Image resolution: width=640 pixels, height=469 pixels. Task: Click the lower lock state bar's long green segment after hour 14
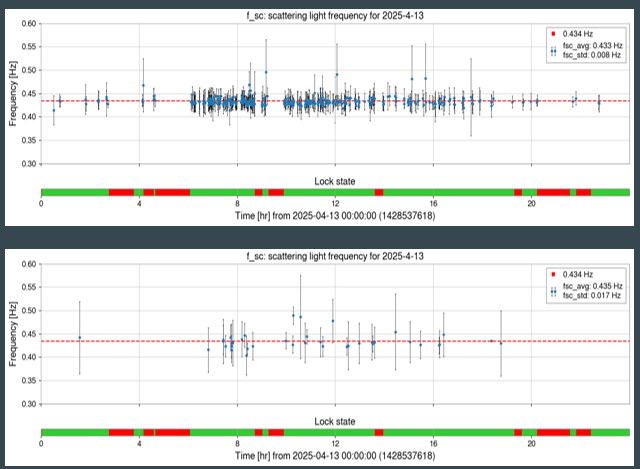449,433
